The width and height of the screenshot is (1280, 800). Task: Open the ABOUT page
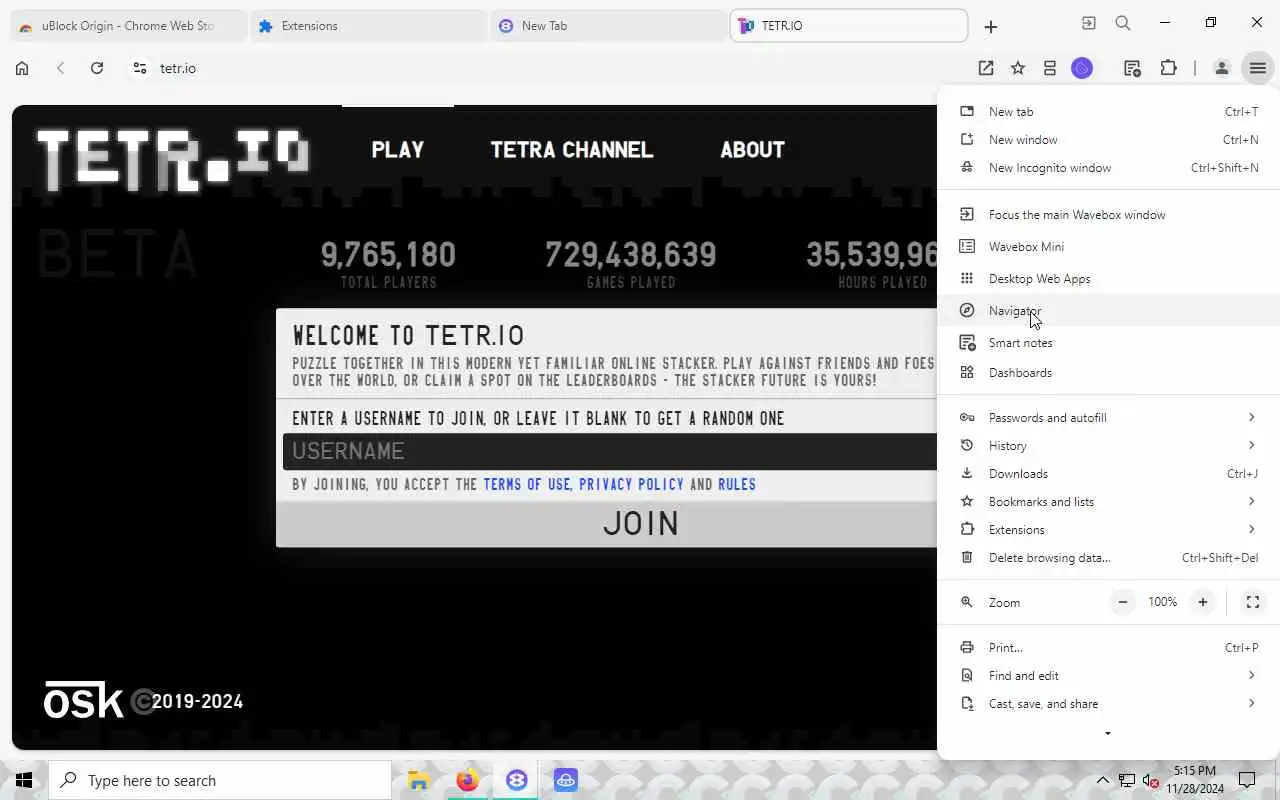[753, 150]
